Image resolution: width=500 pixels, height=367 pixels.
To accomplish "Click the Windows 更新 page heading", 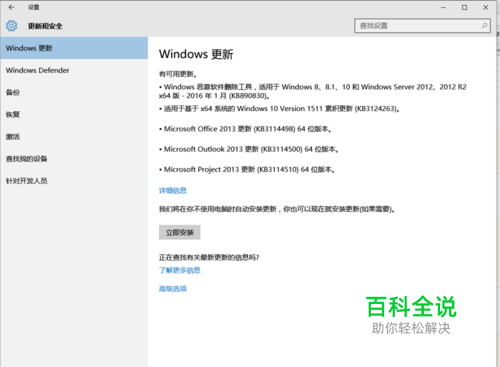I will pos(196,54).
